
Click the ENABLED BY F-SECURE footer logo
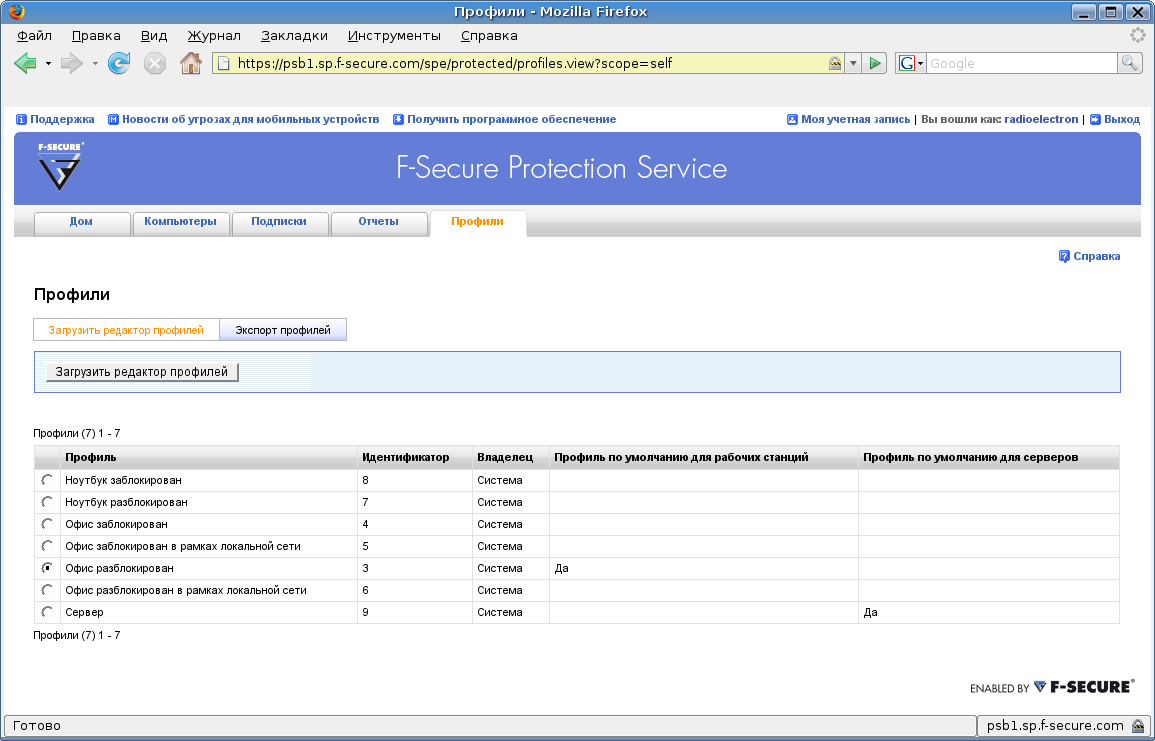click(1052, 687)
